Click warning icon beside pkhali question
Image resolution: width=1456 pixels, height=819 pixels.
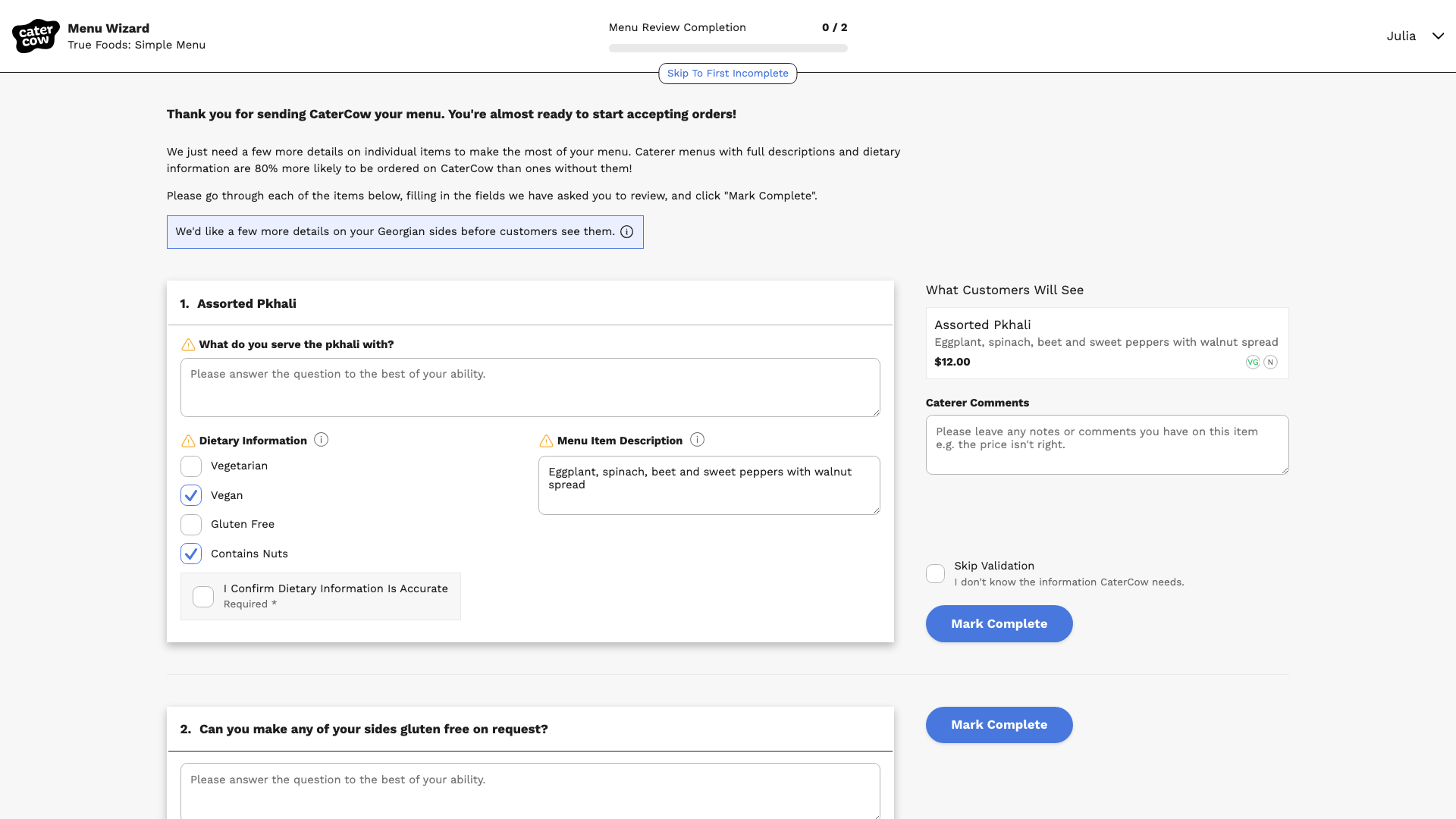tap(188, 345)
